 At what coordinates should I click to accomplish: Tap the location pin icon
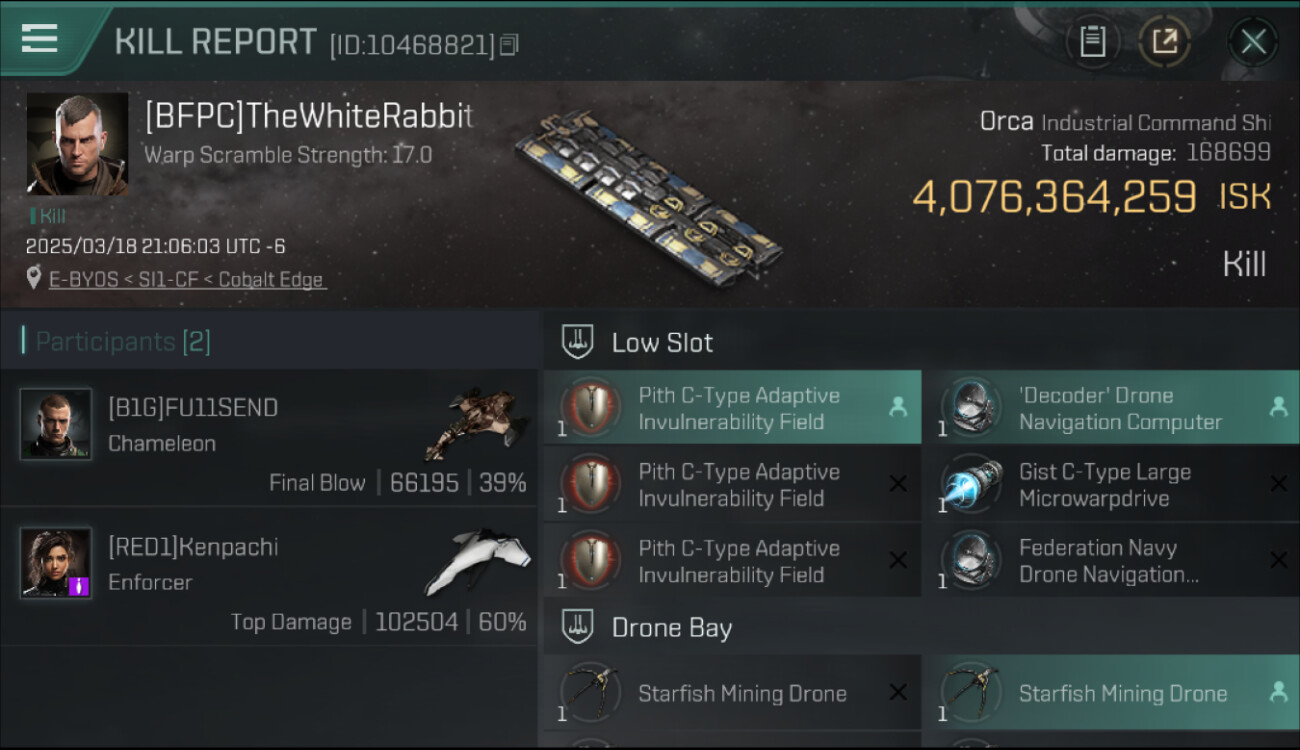click(x=34, y=278)
